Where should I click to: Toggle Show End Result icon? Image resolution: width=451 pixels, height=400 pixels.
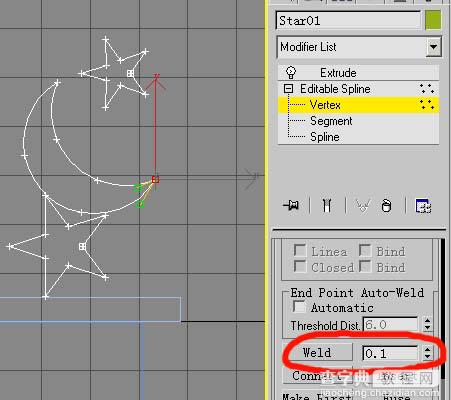327,205
